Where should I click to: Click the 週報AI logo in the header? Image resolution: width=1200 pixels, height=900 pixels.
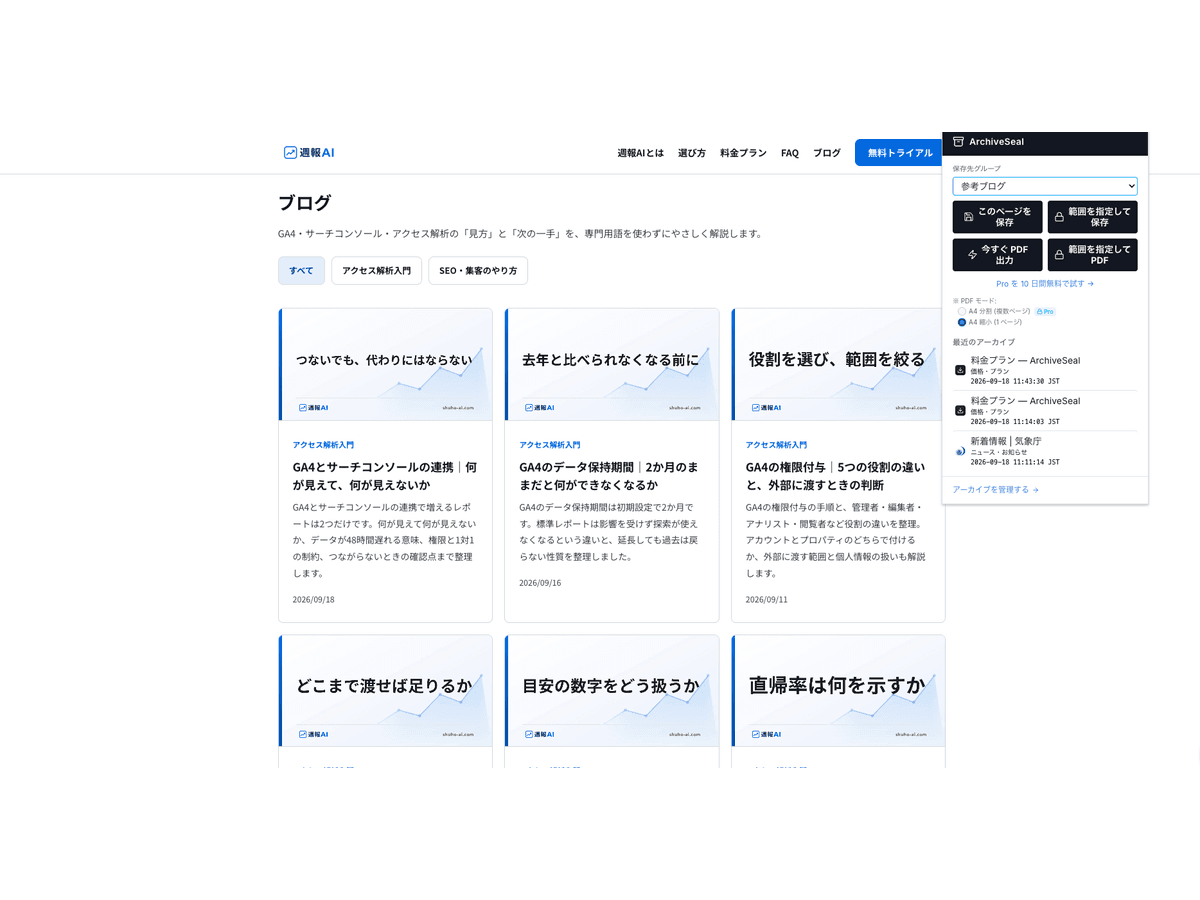[309, 153]
